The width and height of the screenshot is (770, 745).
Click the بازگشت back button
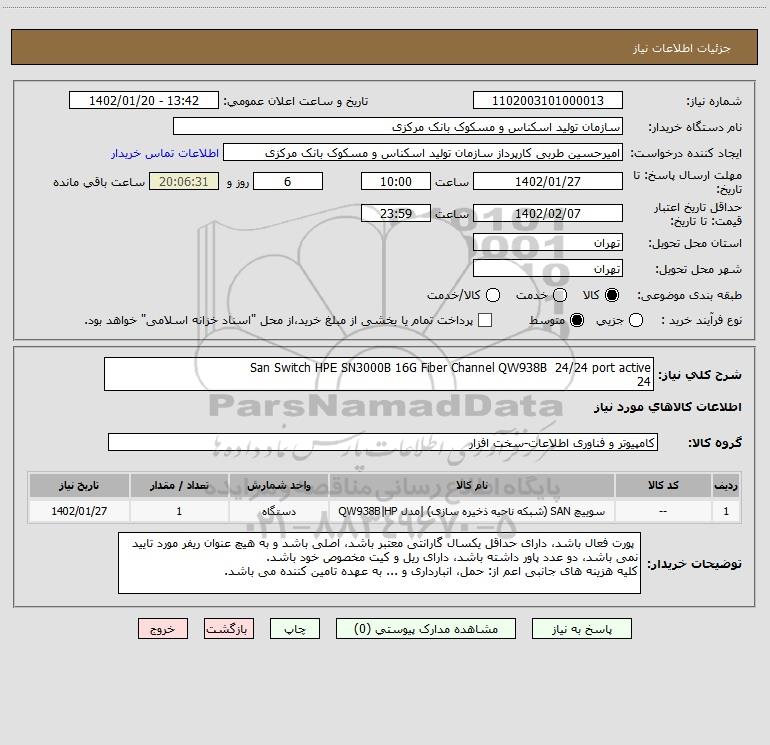click(229, 629)
